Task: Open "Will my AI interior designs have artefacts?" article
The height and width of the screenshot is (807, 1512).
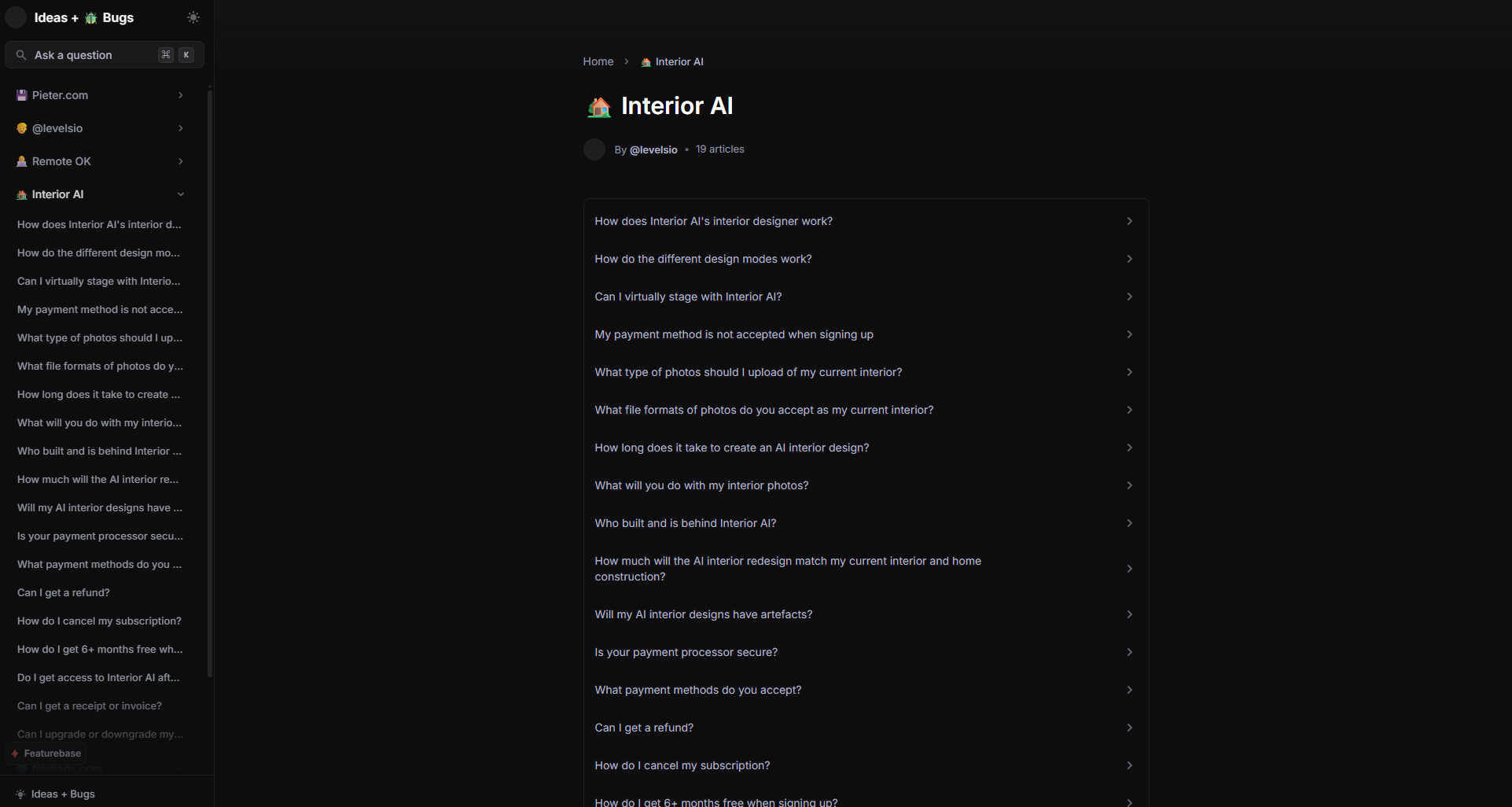Action: click(x=704, y=614)
